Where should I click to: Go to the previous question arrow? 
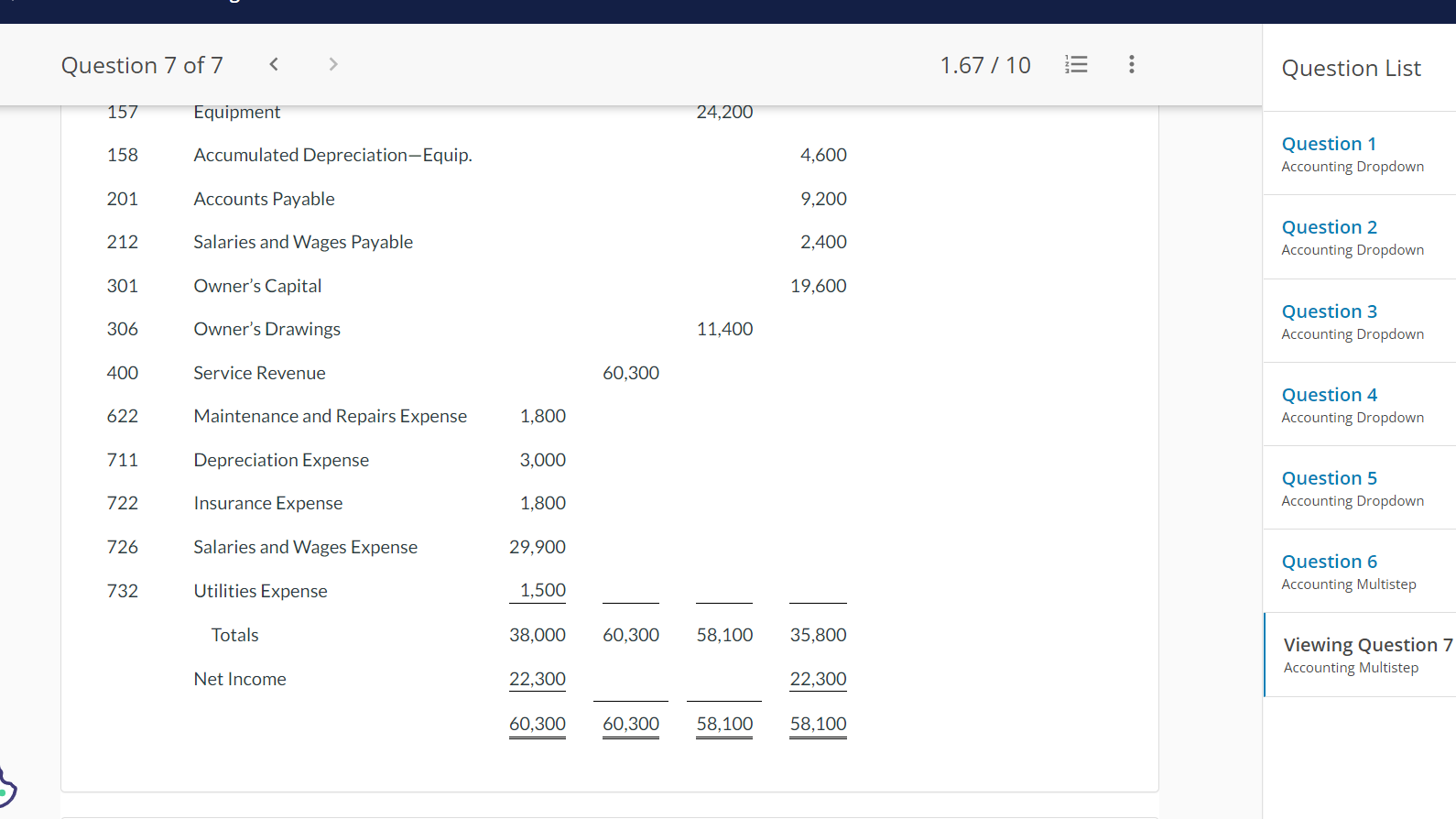coord(274,64)
